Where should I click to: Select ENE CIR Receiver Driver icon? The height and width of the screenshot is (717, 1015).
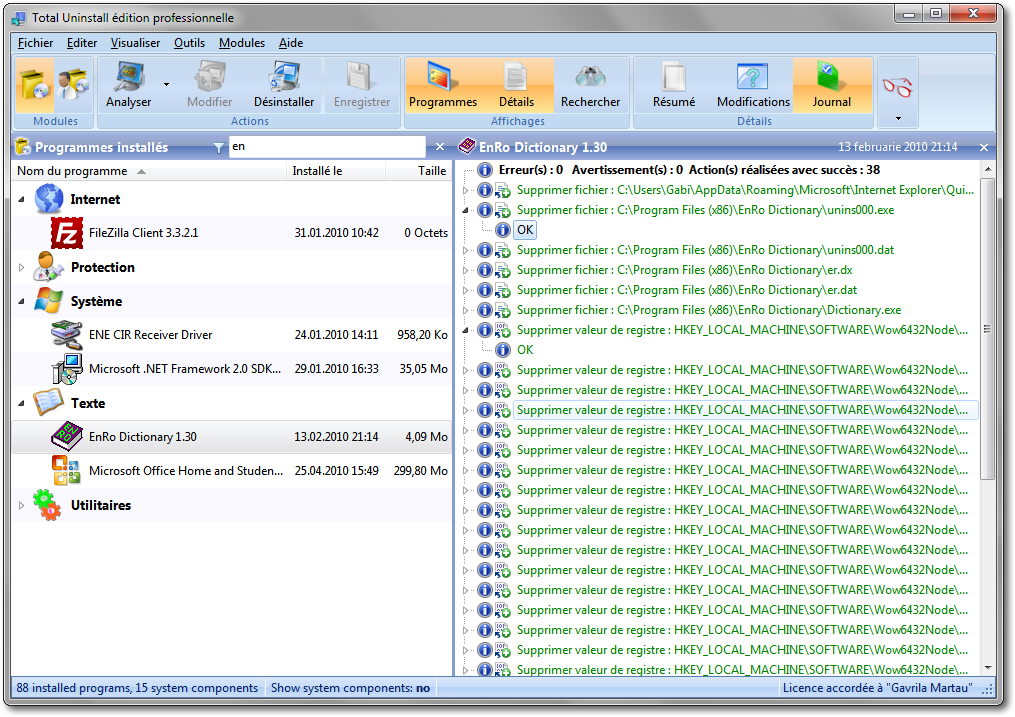[x=67, y=335]
